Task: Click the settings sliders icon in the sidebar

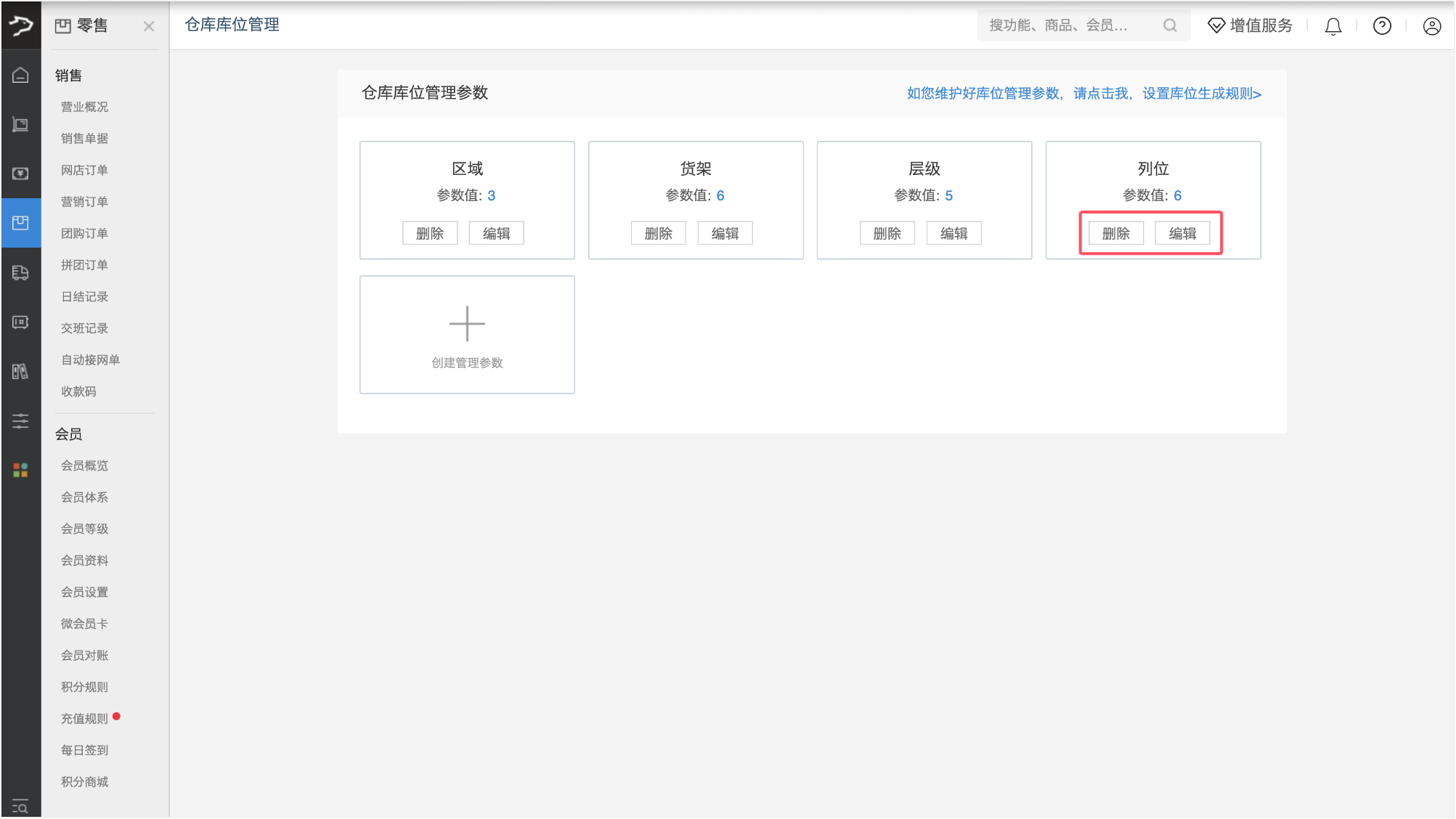Action: (20, 421)
